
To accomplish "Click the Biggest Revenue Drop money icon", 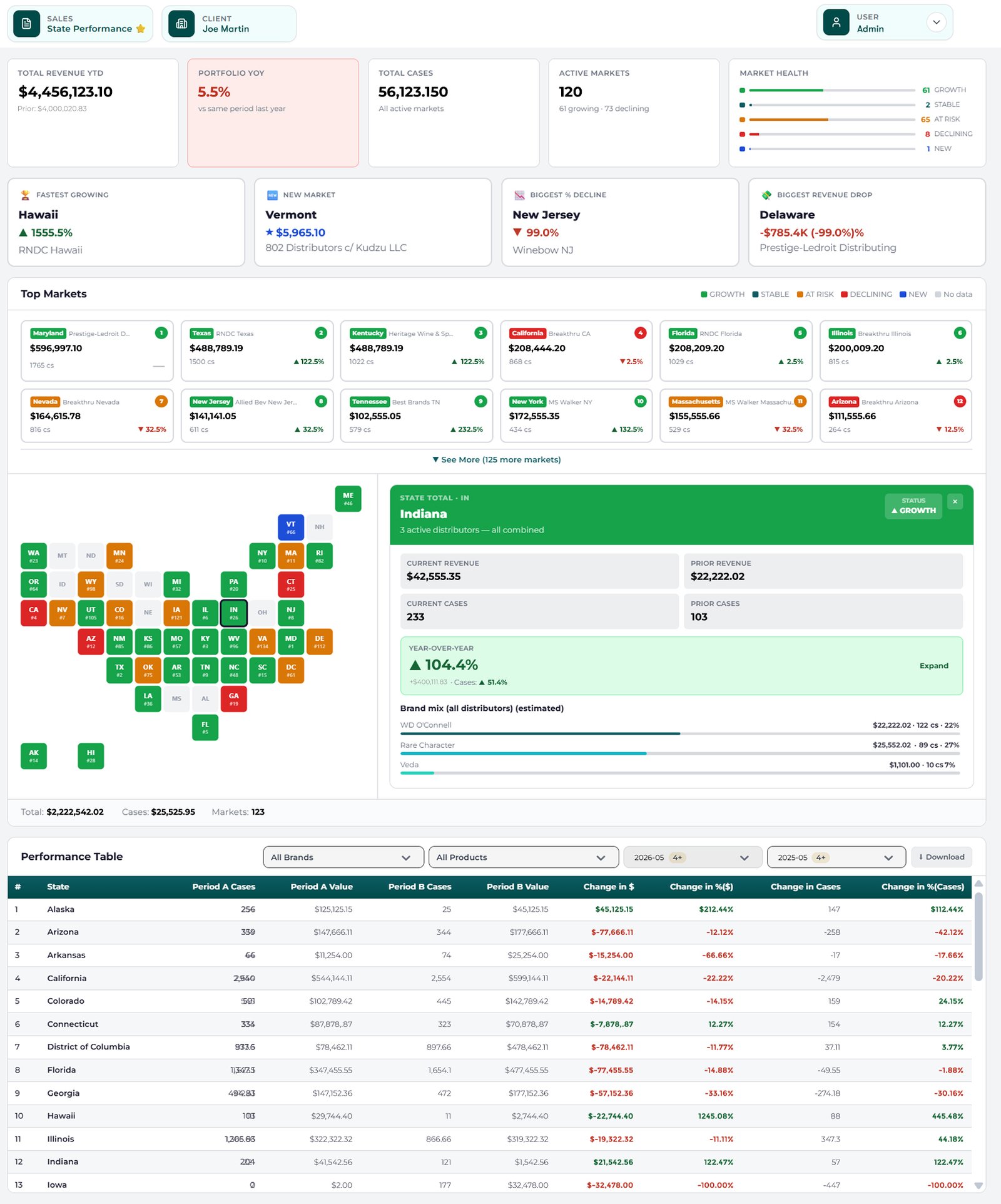I will pos(766,195).
